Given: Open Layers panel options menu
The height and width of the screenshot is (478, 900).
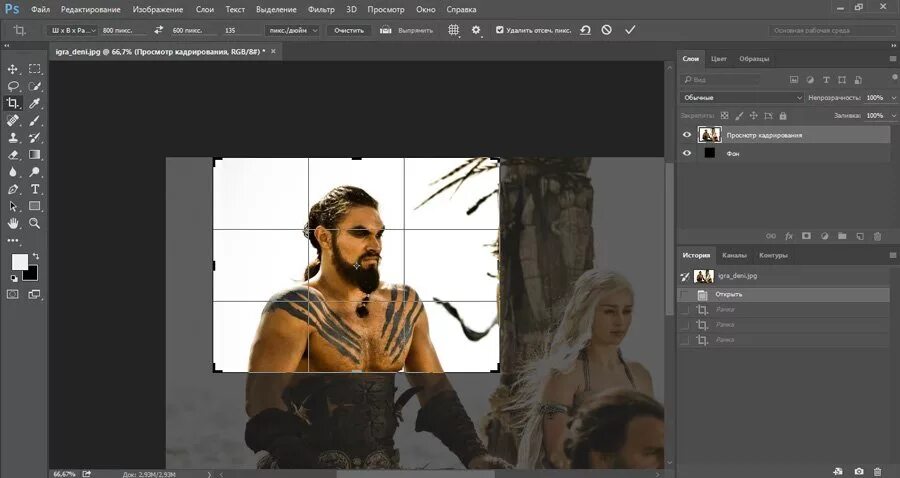Looking at the screenshot, I should (893, 59).
